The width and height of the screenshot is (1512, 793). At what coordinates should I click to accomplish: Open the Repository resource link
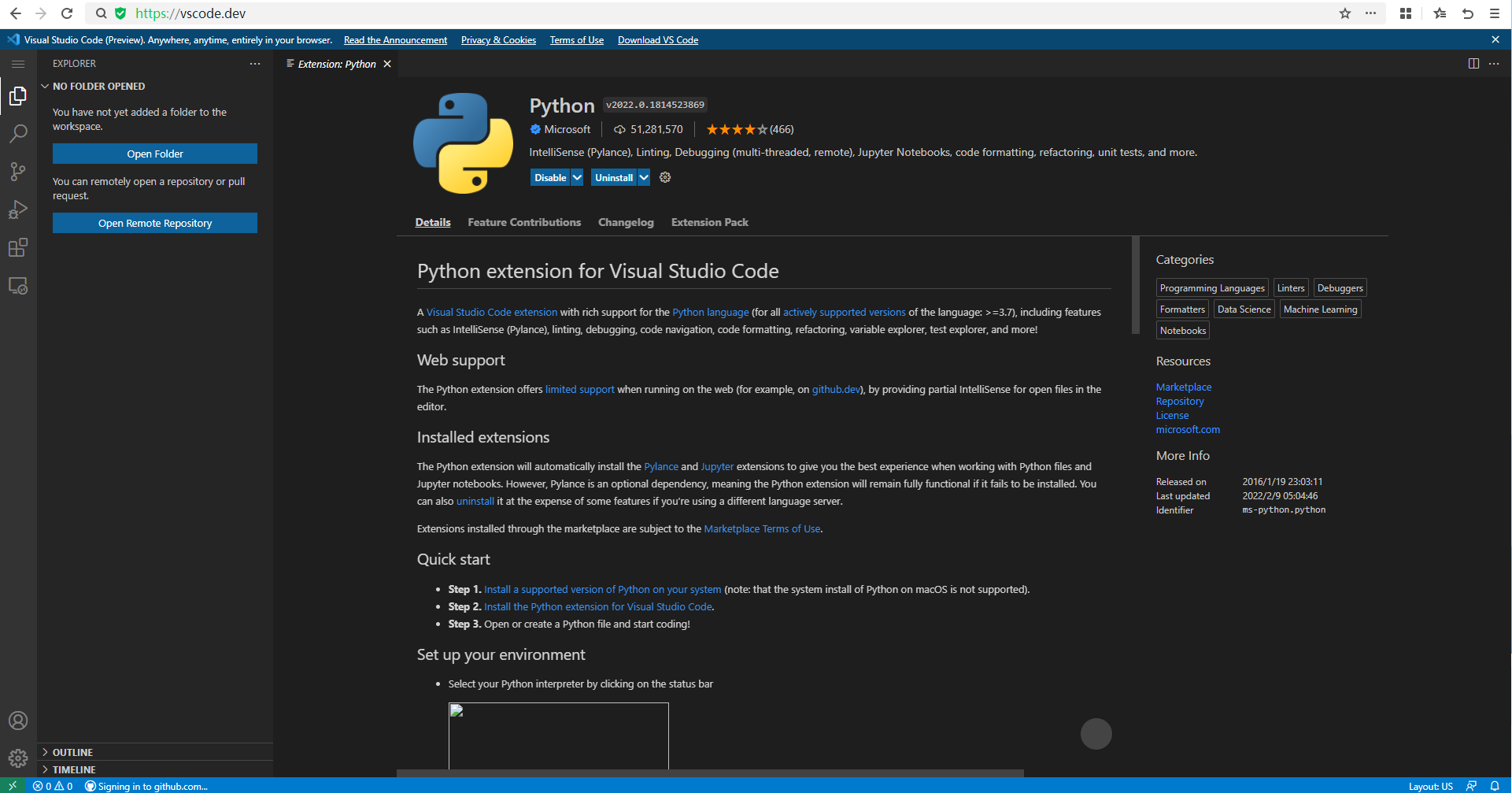click(1180, 401)
